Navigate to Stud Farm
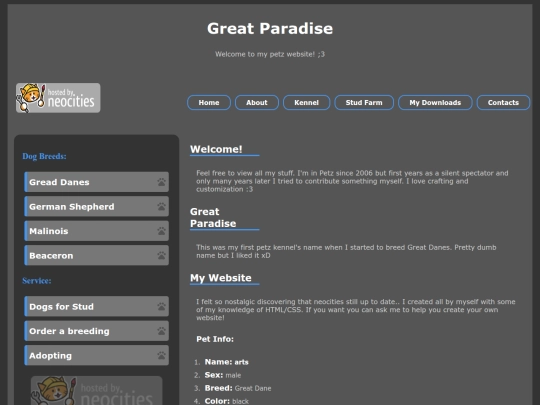 coord(364,103)
